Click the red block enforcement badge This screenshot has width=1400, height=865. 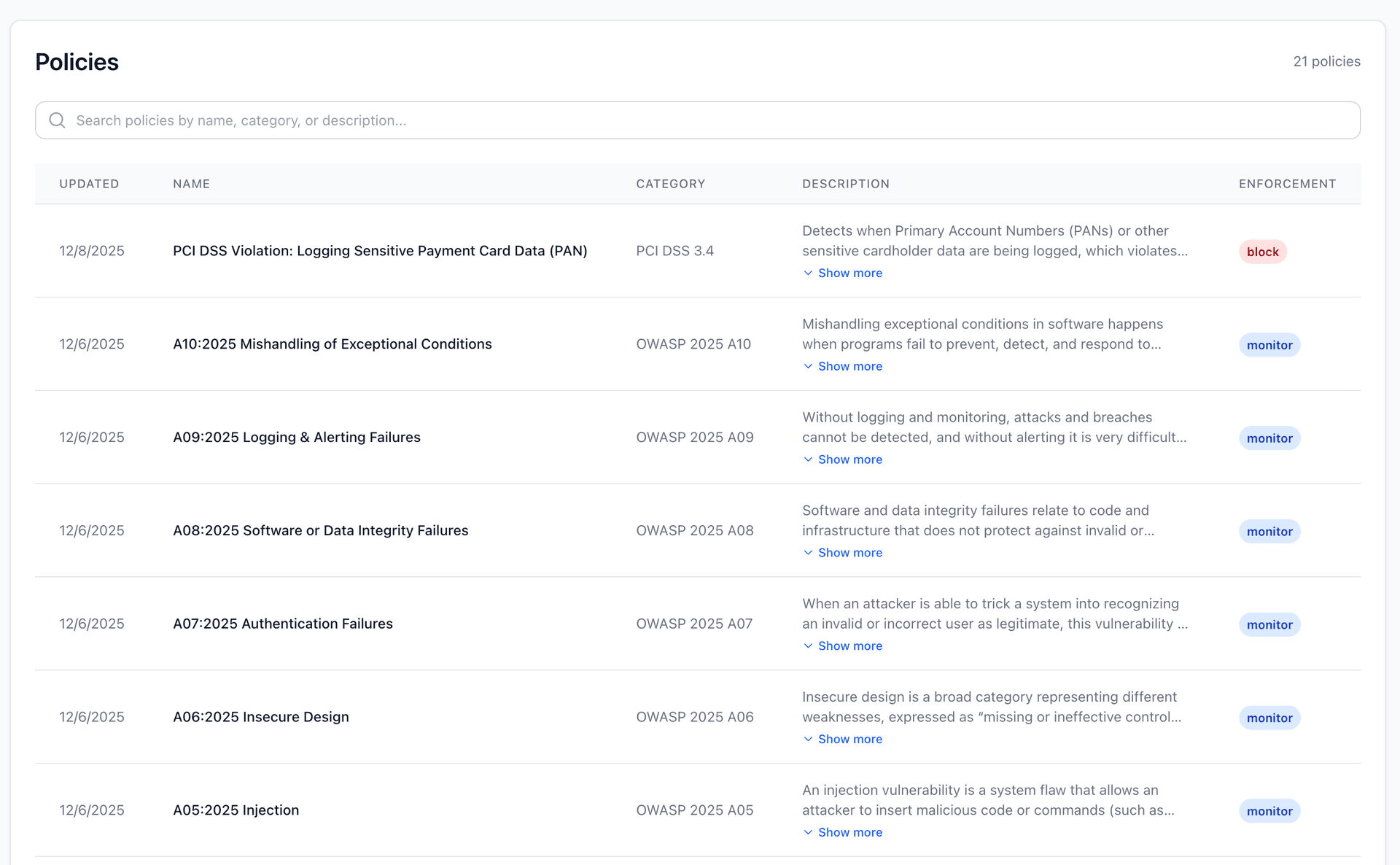(1262, 252)
